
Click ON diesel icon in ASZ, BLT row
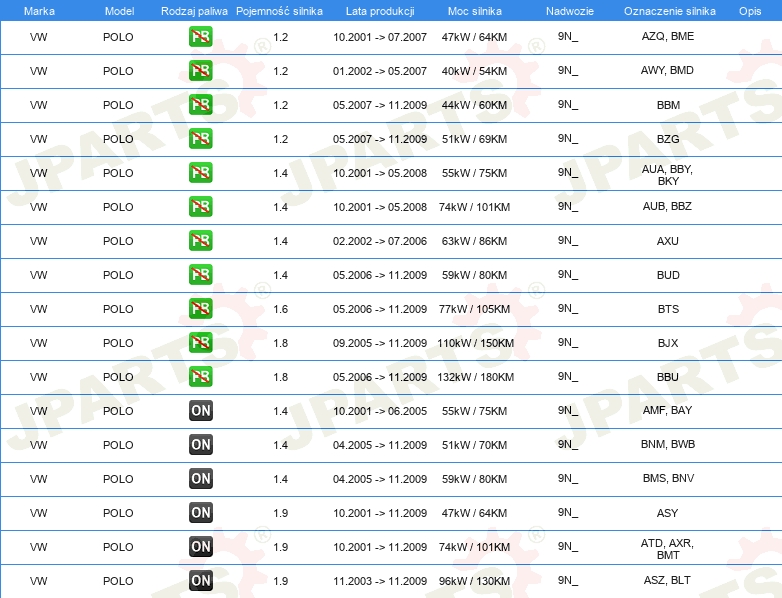pyautogui.click(x=200, y=580)
